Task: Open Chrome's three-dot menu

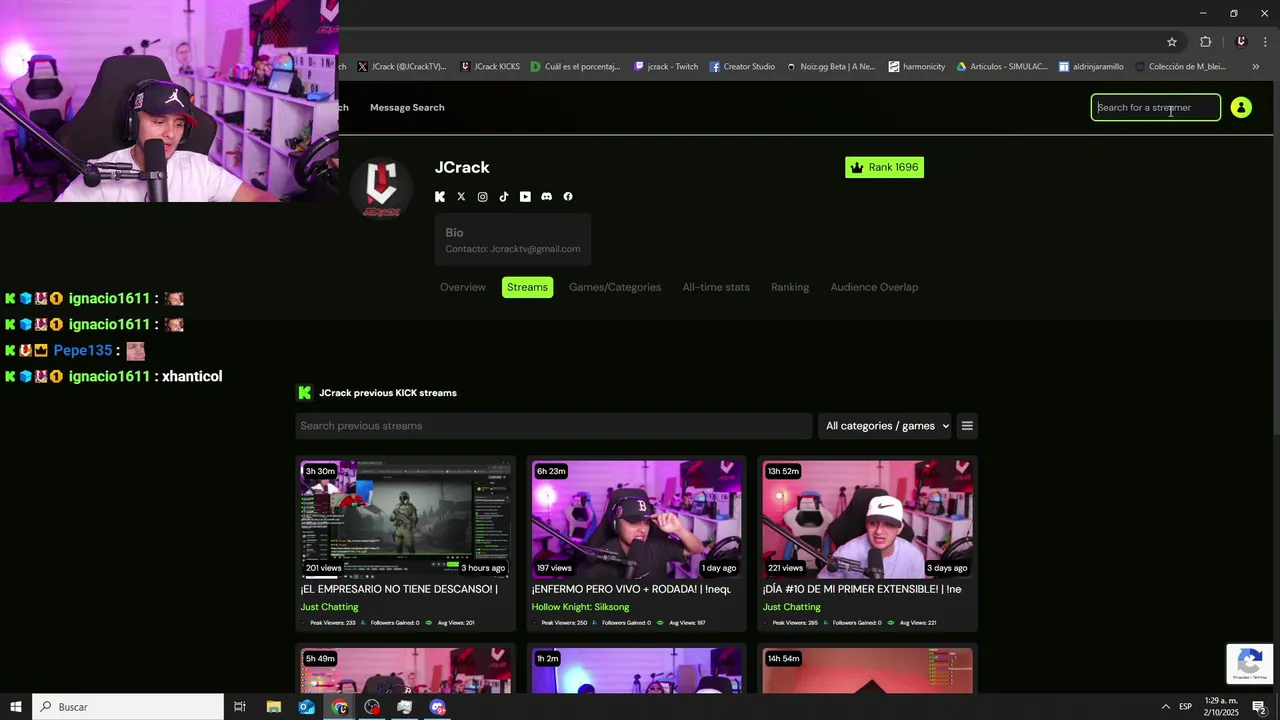Action: pyautogui.click(x=1266, y=42)
